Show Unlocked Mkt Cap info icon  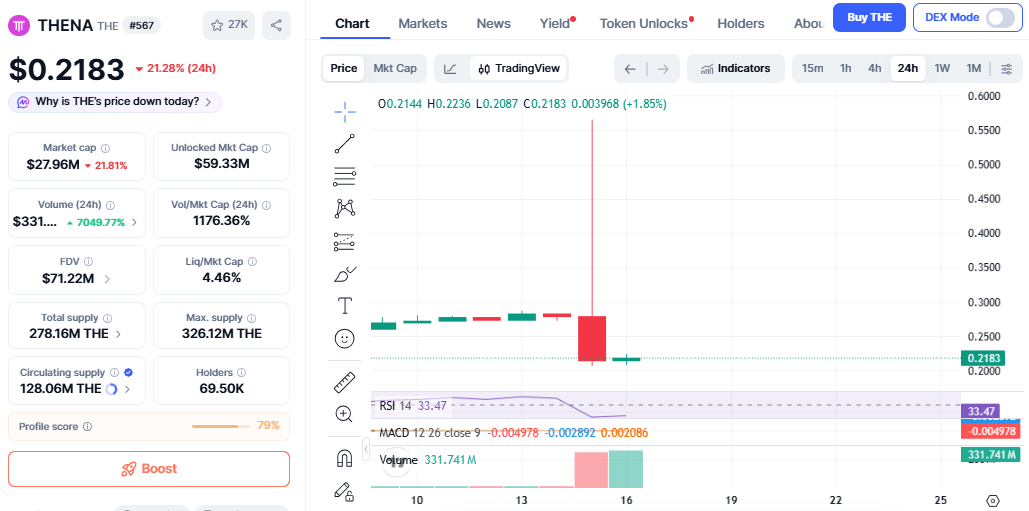tap(266, 148)
